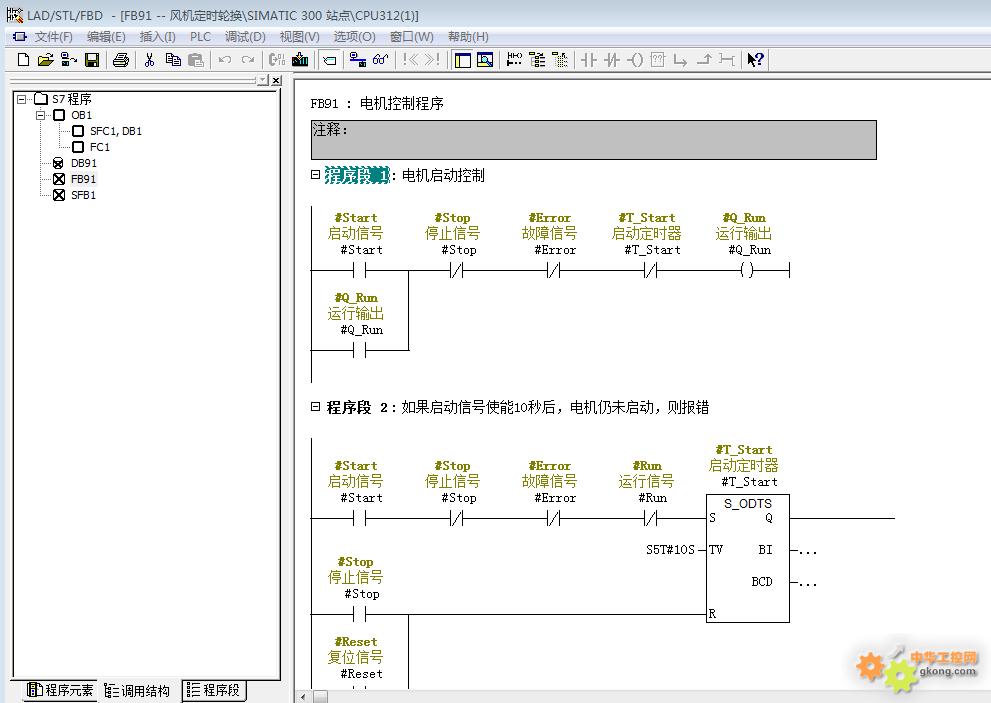This screenshot has height=703, width=991.
Task: Open the 帮助(H) menu
Action: (x=468, y=37)
